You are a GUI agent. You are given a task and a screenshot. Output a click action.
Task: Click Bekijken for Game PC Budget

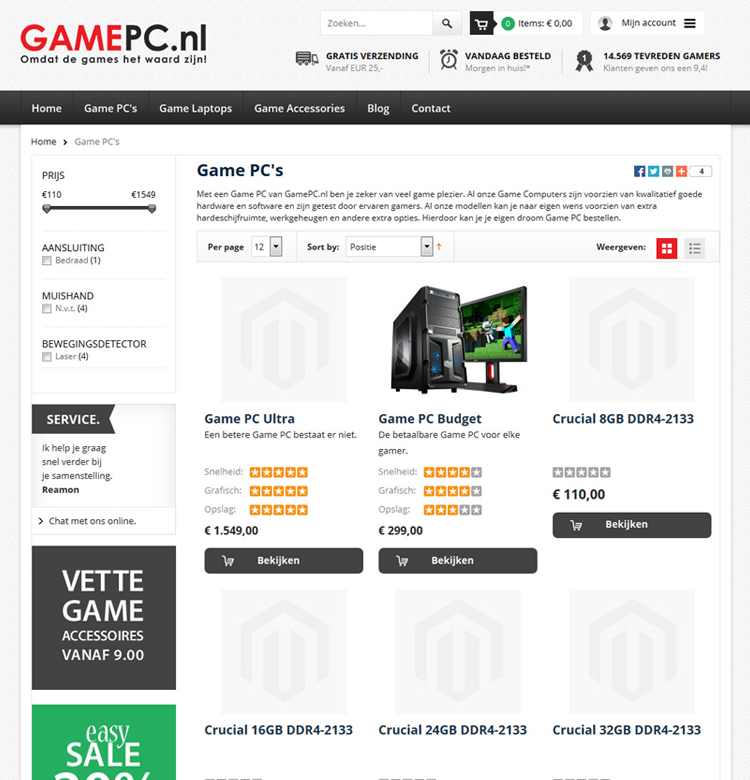tap(458, 561)
